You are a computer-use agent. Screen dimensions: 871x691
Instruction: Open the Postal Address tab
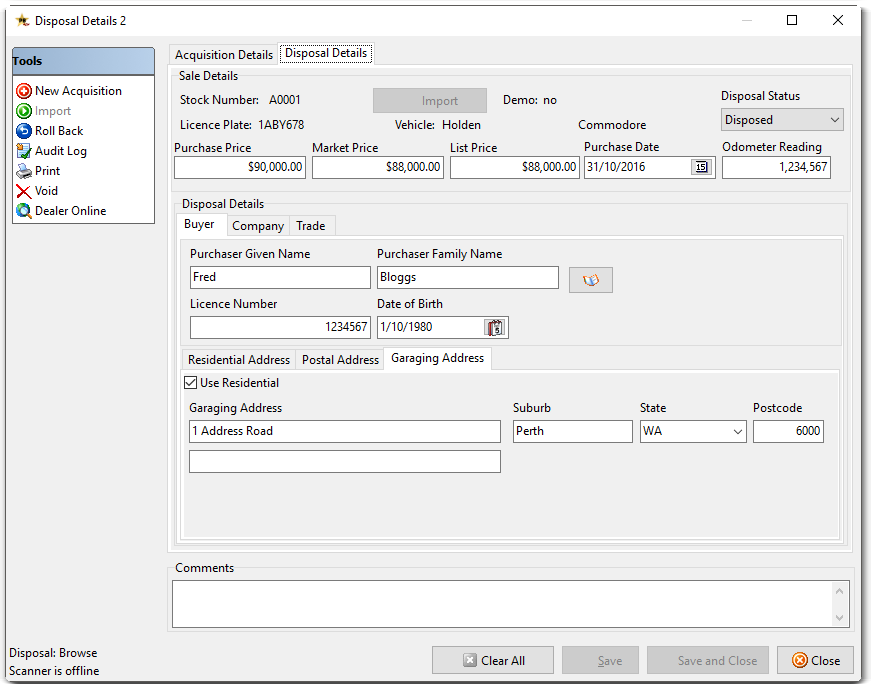[x=340, y=360]
